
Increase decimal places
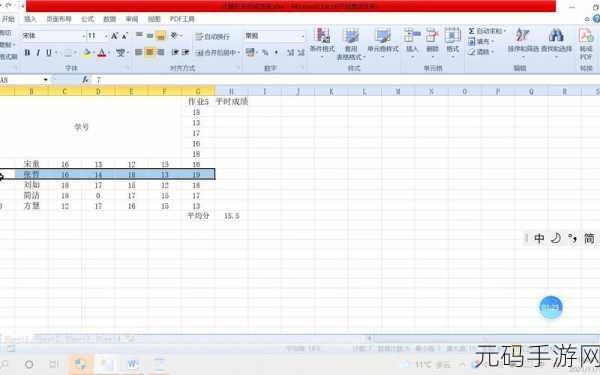coord(290,52)
